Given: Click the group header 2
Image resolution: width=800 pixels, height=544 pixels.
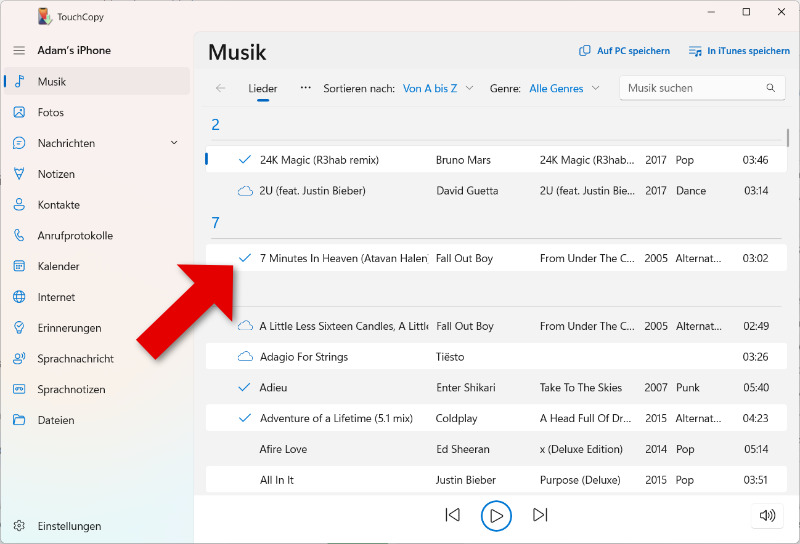Looking at the screenshot, I should tap(215, 125).
